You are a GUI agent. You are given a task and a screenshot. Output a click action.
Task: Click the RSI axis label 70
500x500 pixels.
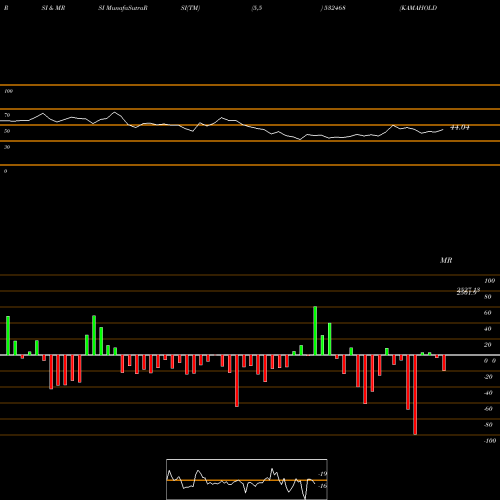tap(7, 115)
